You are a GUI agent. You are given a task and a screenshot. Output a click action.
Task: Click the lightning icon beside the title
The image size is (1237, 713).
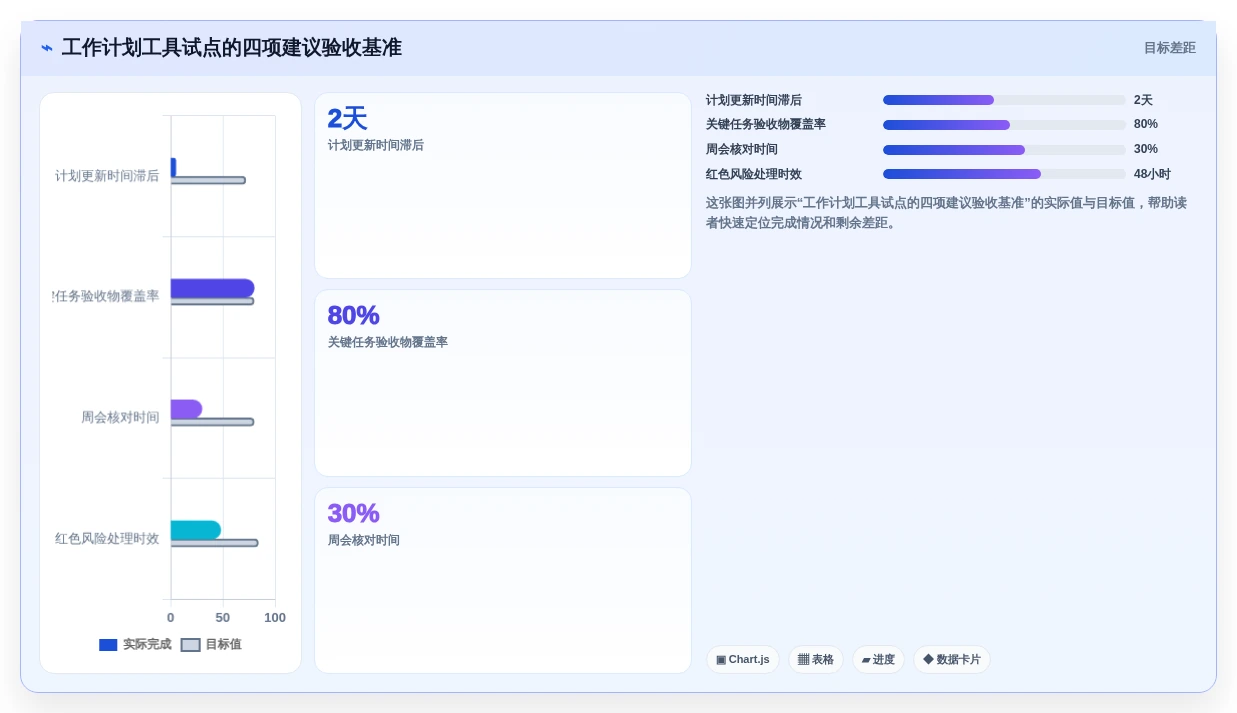tap(46, 48)
